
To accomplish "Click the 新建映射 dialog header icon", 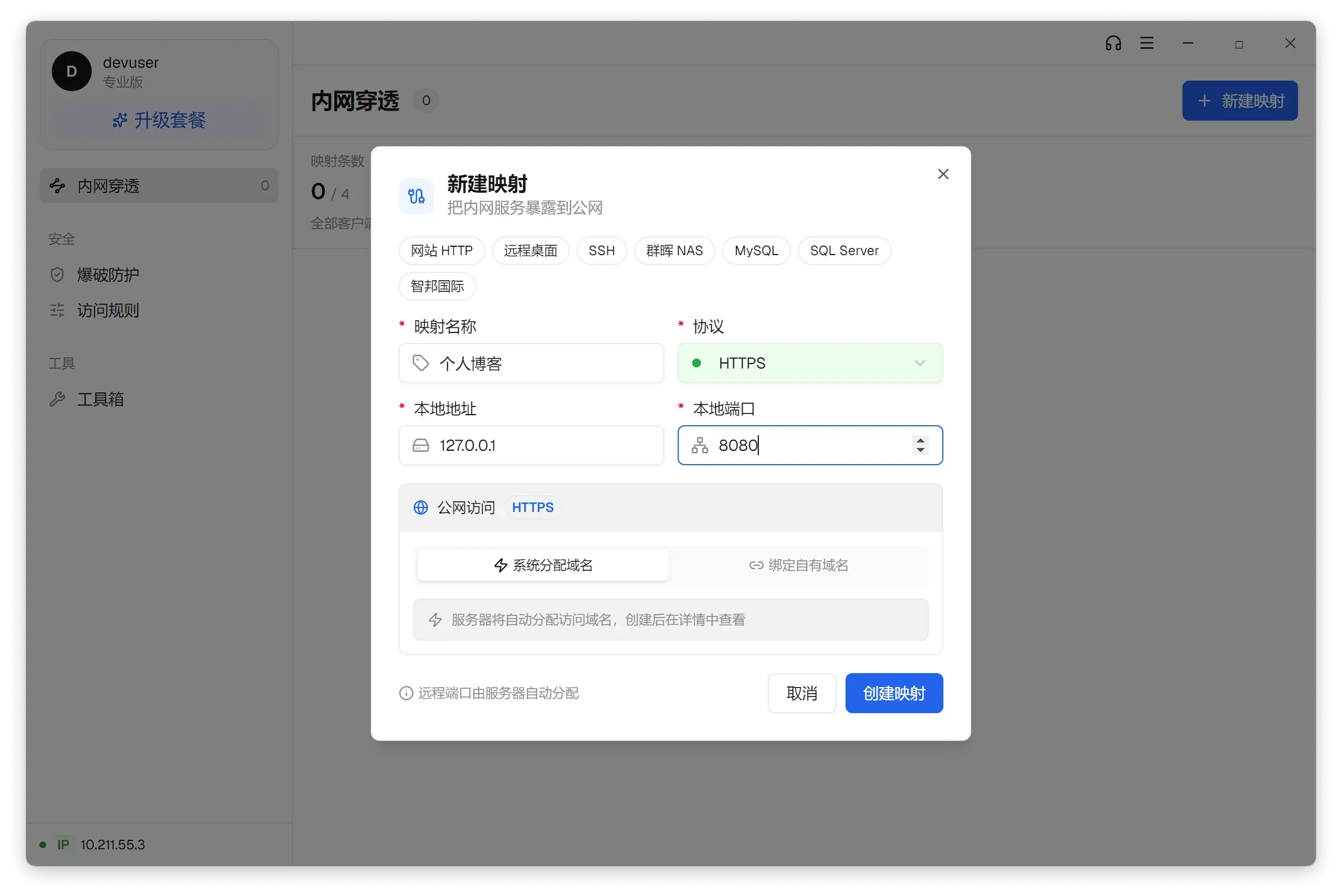I will click(416, 196).
